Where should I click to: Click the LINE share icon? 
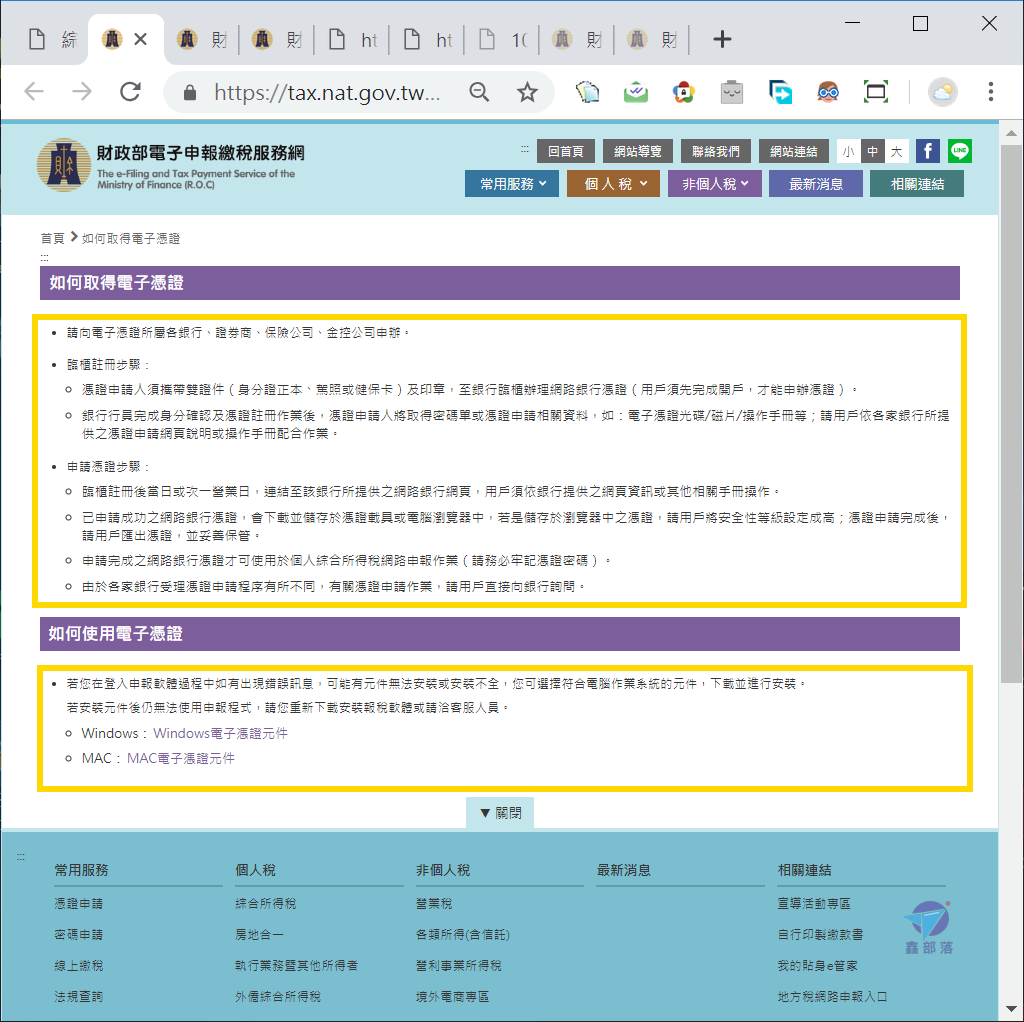[959, 150]
